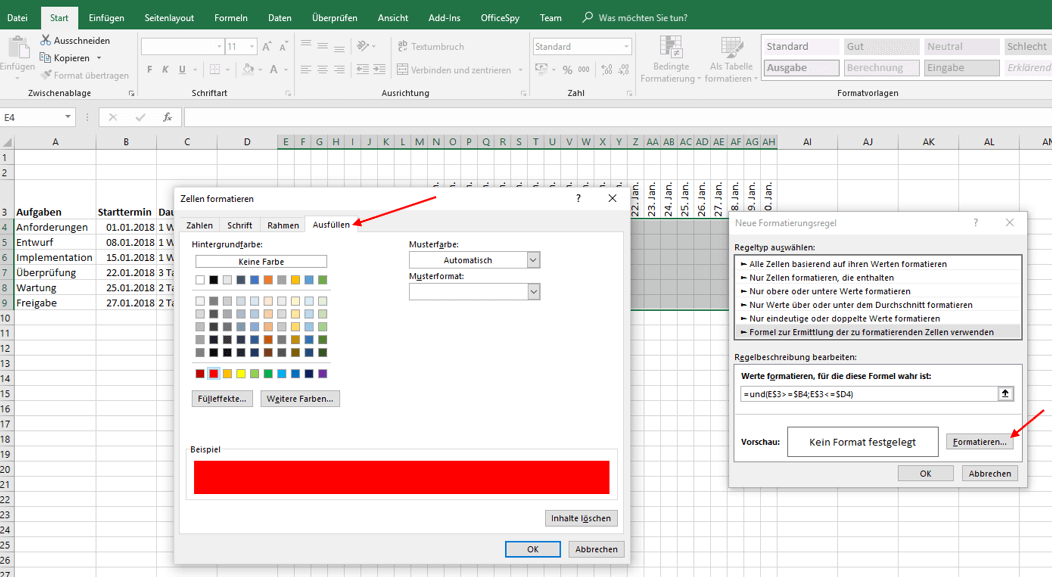Open the Musterformat dropdown
Viewport: 1052px width, 577px height.
pyautogui.click(x=533, y=292)
